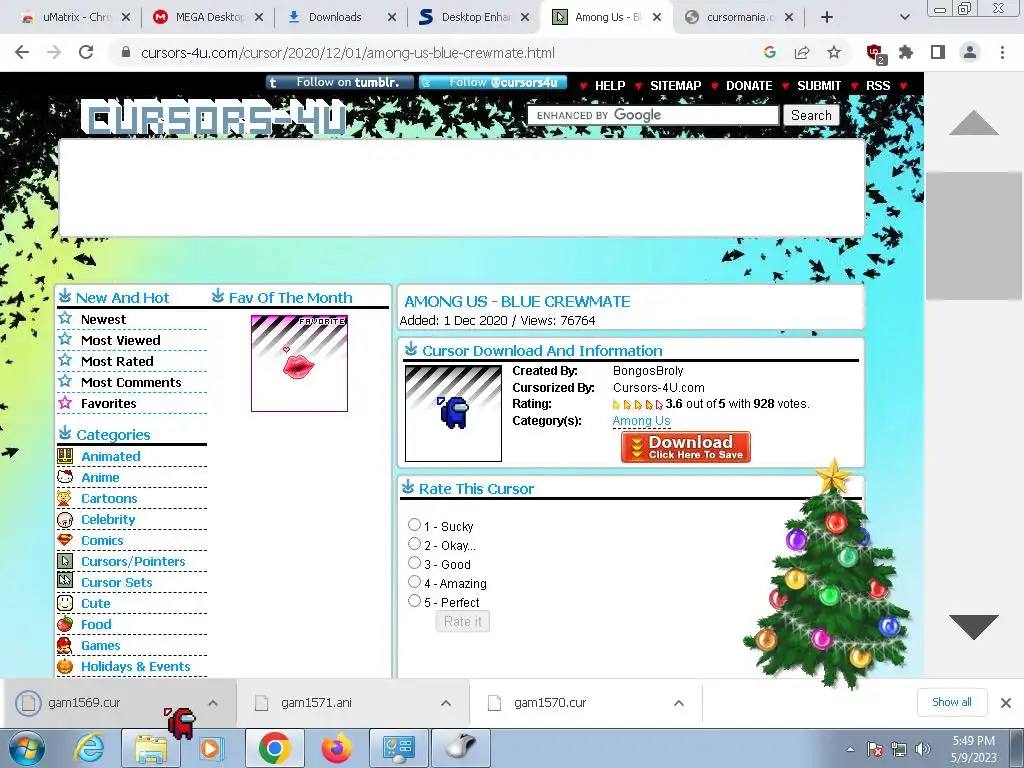Open Chrome's three-dot menu
This screenshot has width=1024, height=768.
[x=1002, y=52]
